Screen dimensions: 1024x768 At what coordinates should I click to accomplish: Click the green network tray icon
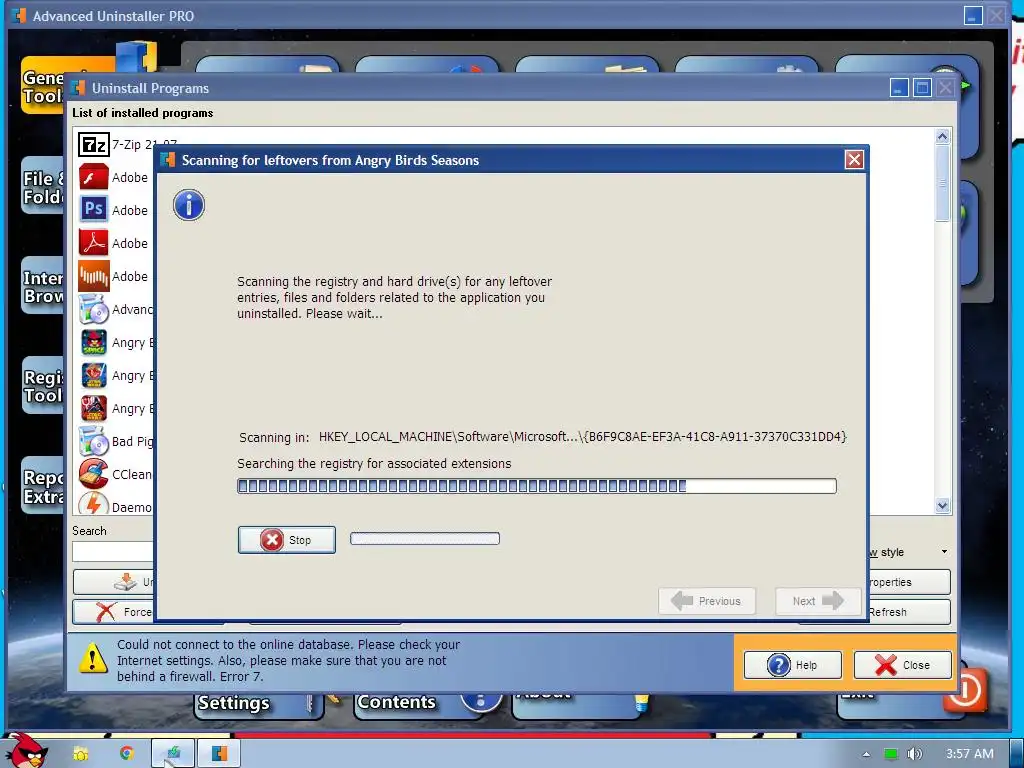tap(890, 754)
